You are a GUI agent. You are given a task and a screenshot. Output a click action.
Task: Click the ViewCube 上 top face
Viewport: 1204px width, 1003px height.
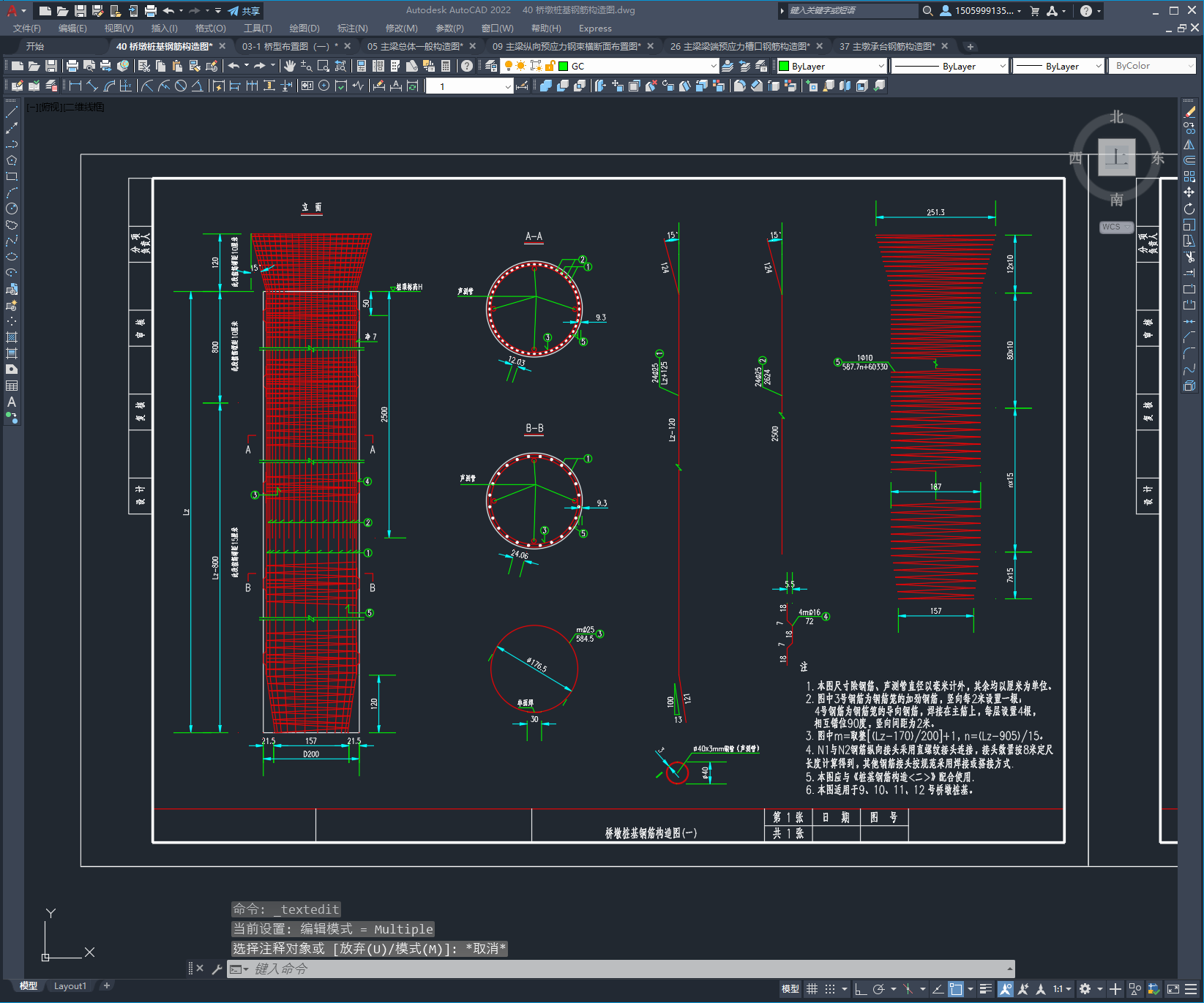tap(1117, 157)
